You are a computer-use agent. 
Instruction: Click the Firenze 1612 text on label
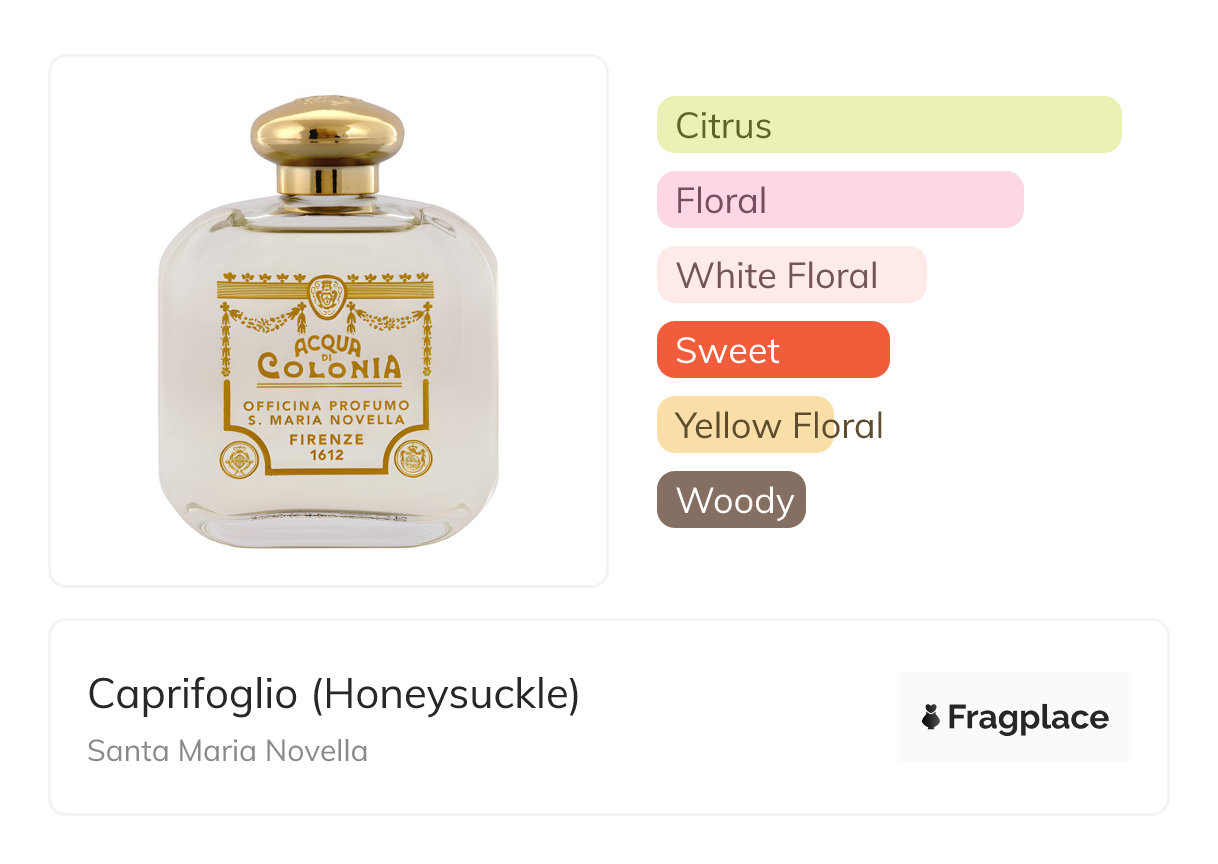pos(327,447)
